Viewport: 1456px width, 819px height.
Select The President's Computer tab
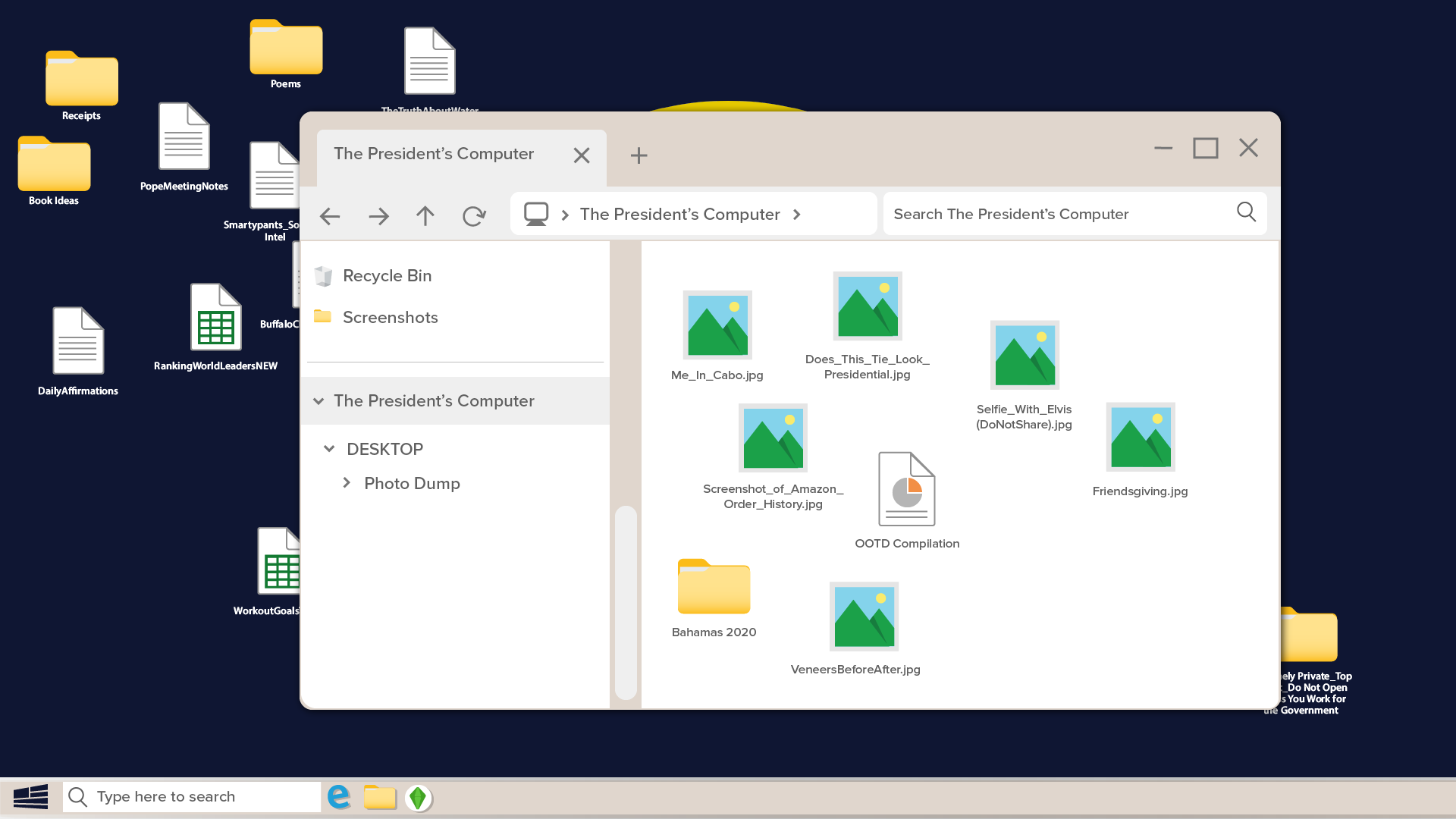(x=434, y=154)
